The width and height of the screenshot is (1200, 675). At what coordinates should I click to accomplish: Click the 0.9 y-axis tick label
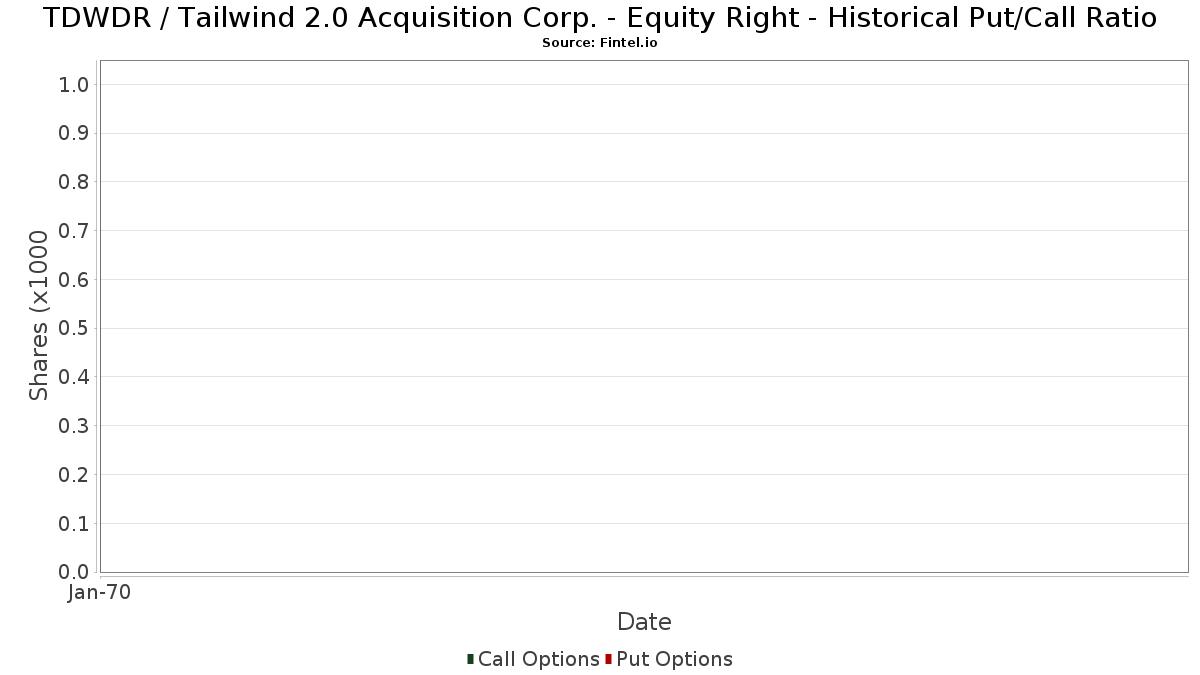tap(74, 133)
